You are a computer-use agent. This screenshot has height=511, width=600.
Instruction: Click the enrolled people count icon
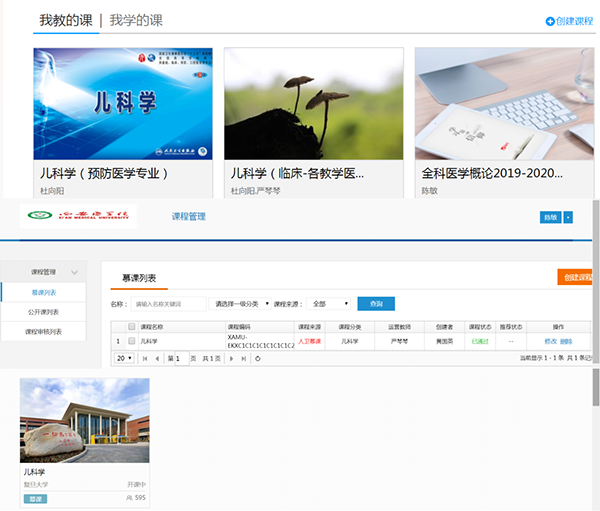pyautogui.click(x=129, y=498)
